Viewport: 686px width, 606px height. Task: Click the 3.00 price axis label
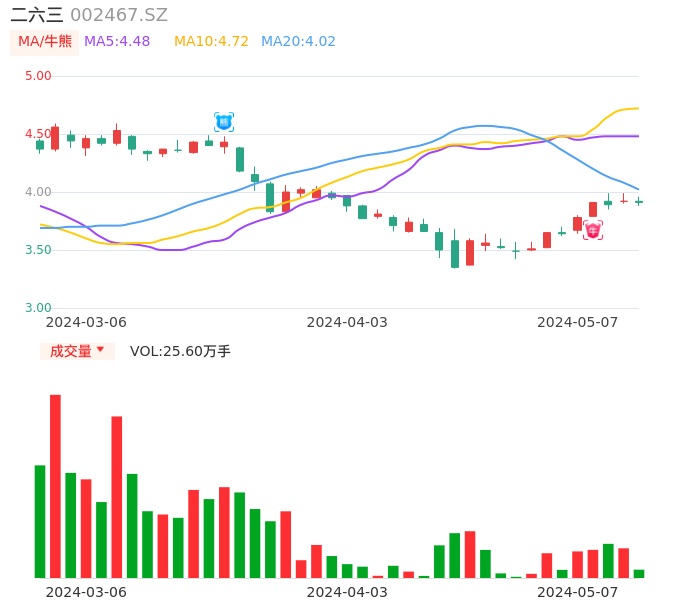(x=38, y=308)
